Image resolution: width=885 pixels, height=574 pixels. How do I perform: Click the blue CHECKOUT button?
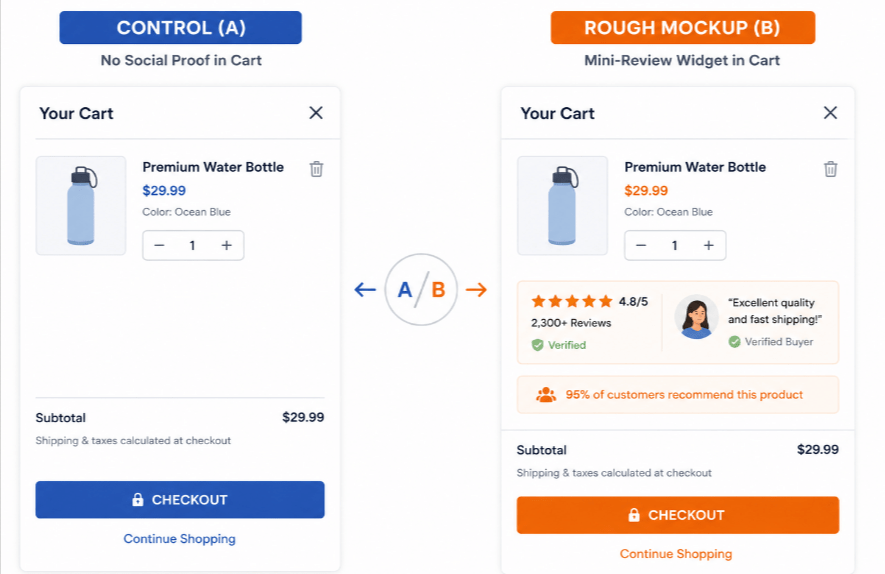coord(180,499)
